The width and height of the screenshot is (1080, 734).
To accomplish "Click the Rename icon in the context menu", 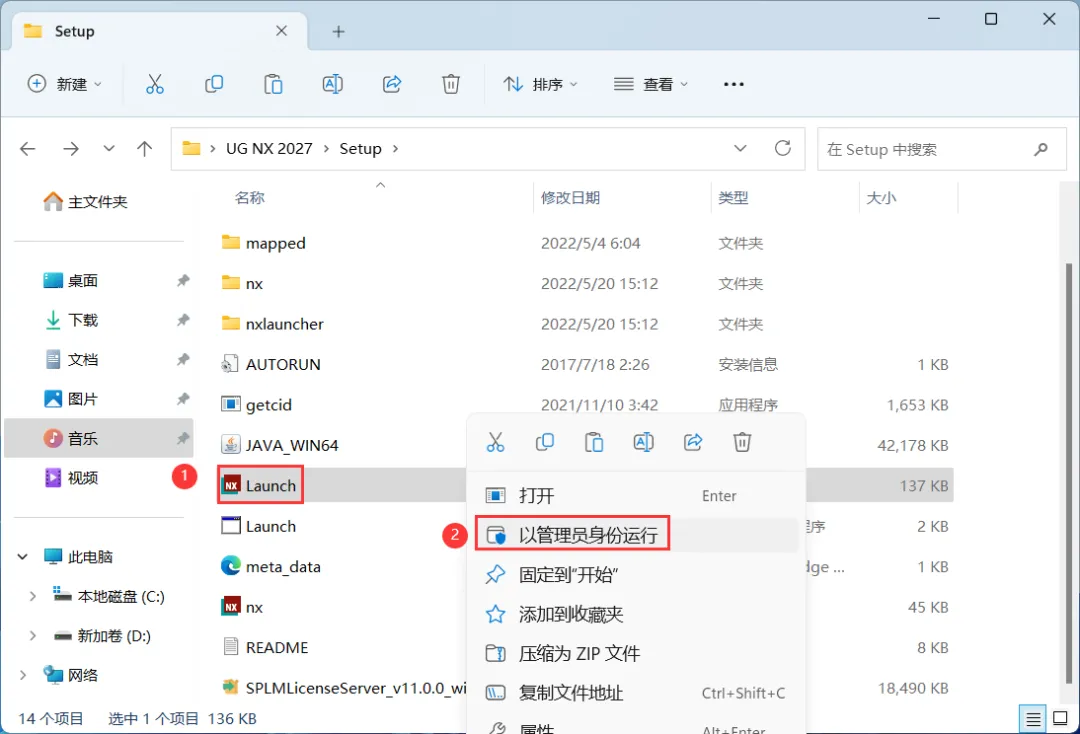I will click(x=643, y=442).
